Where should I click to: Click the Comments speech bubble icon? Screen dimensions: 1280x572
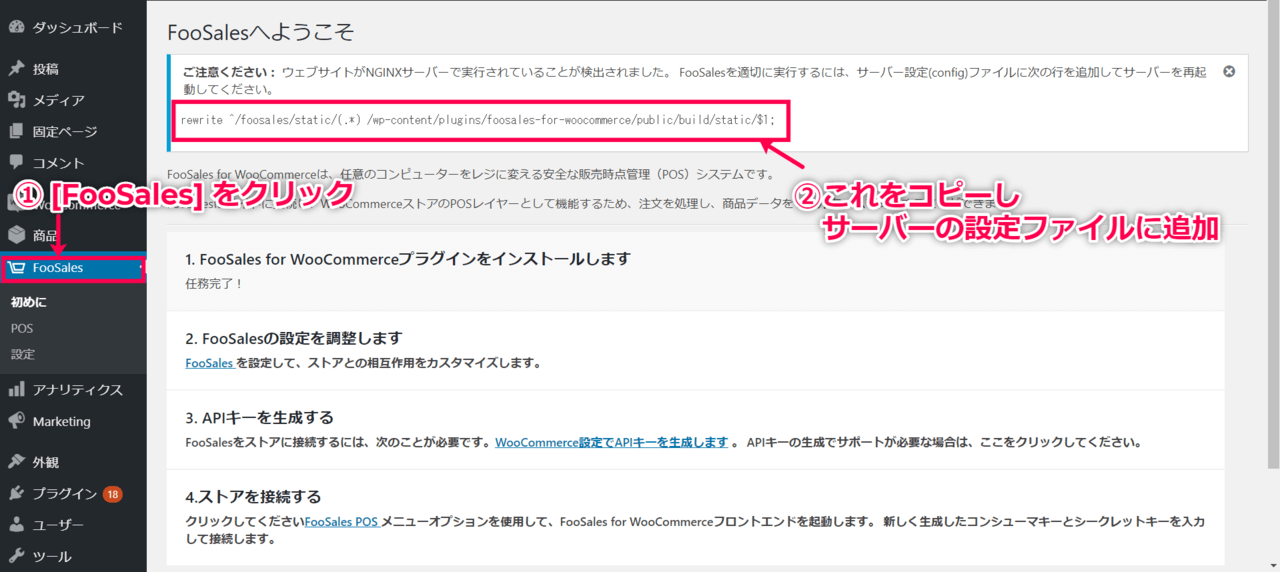[16, 162]
